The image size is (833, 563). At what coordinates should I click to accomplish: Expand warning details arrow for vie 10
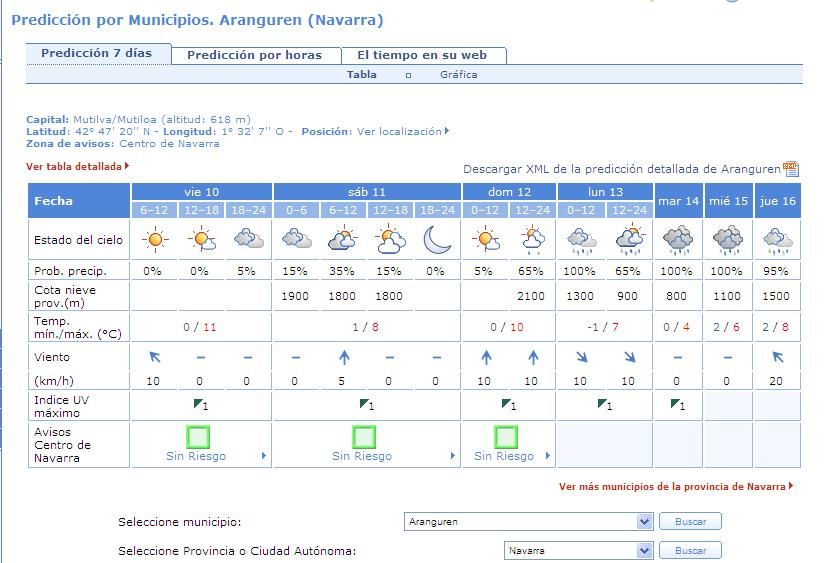(264, 456)
